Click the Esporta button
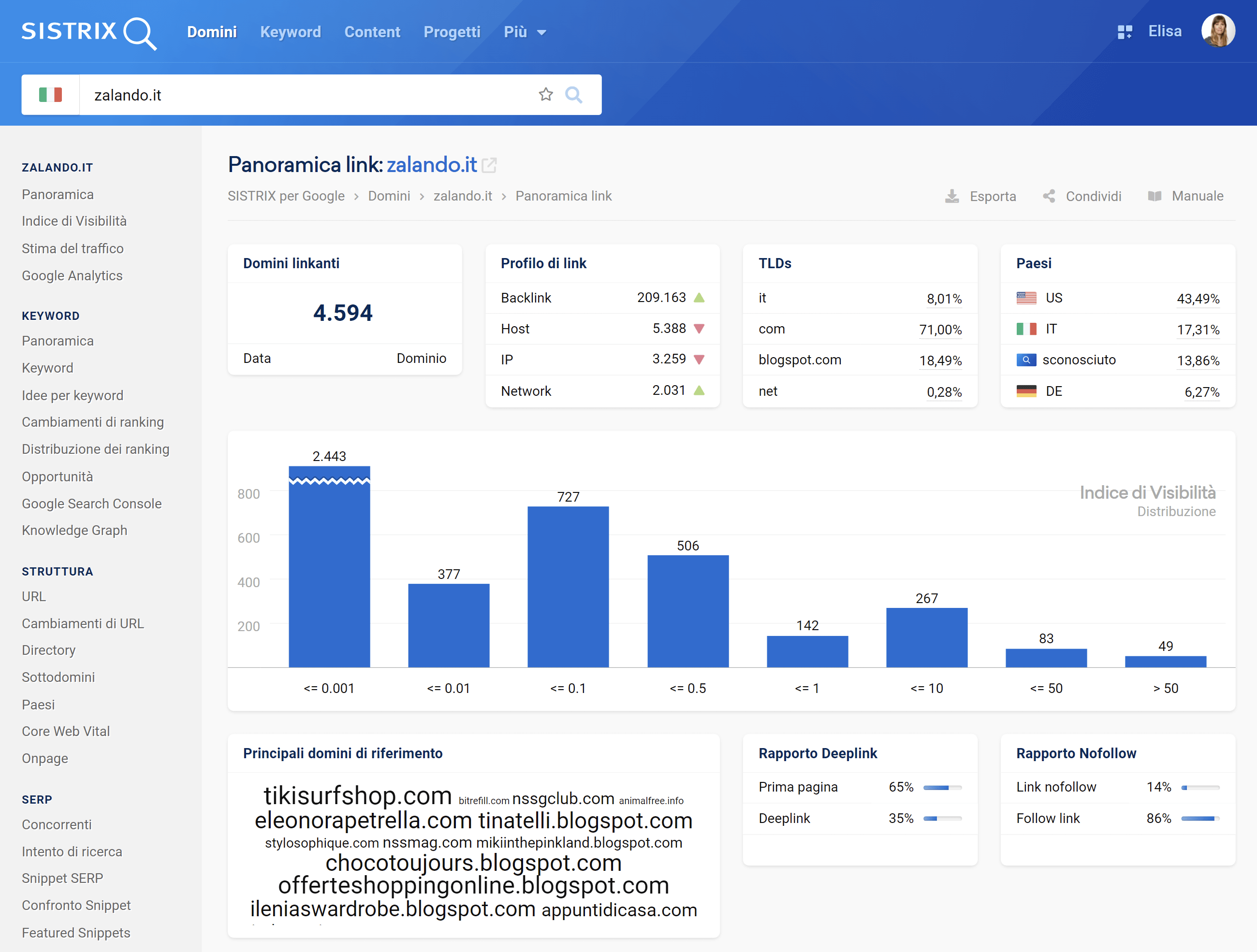The width and height of the screenshot is (1257, 952). pyautogui.click(x=981, y=197)
